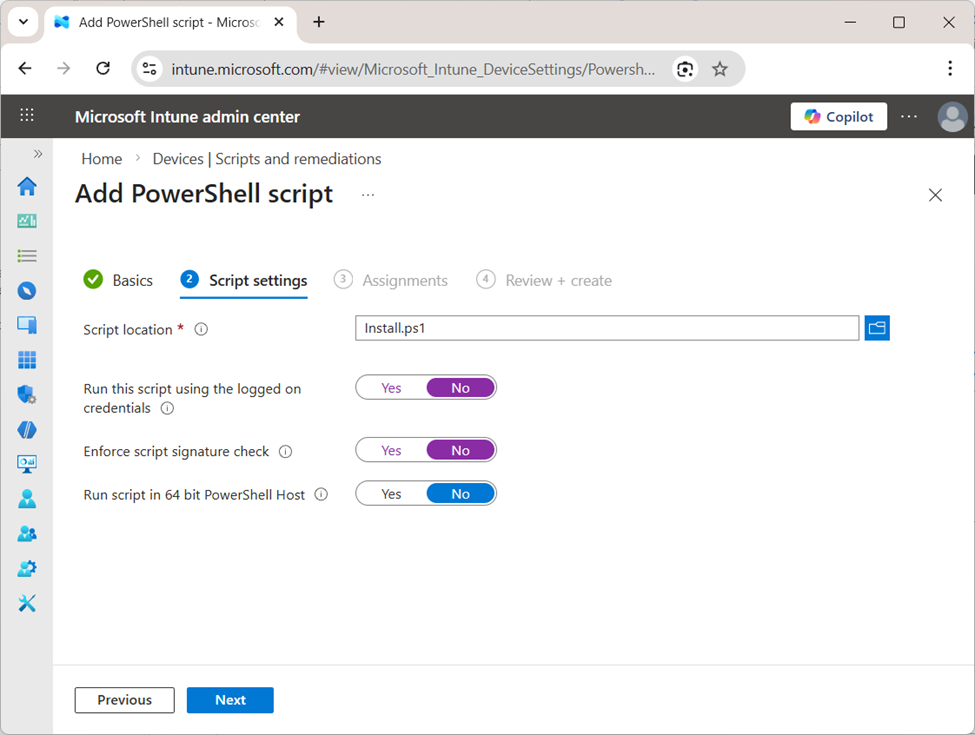975x735 pixels.
Task: Open Endpoint security shield icon
Action: point(27,394)
